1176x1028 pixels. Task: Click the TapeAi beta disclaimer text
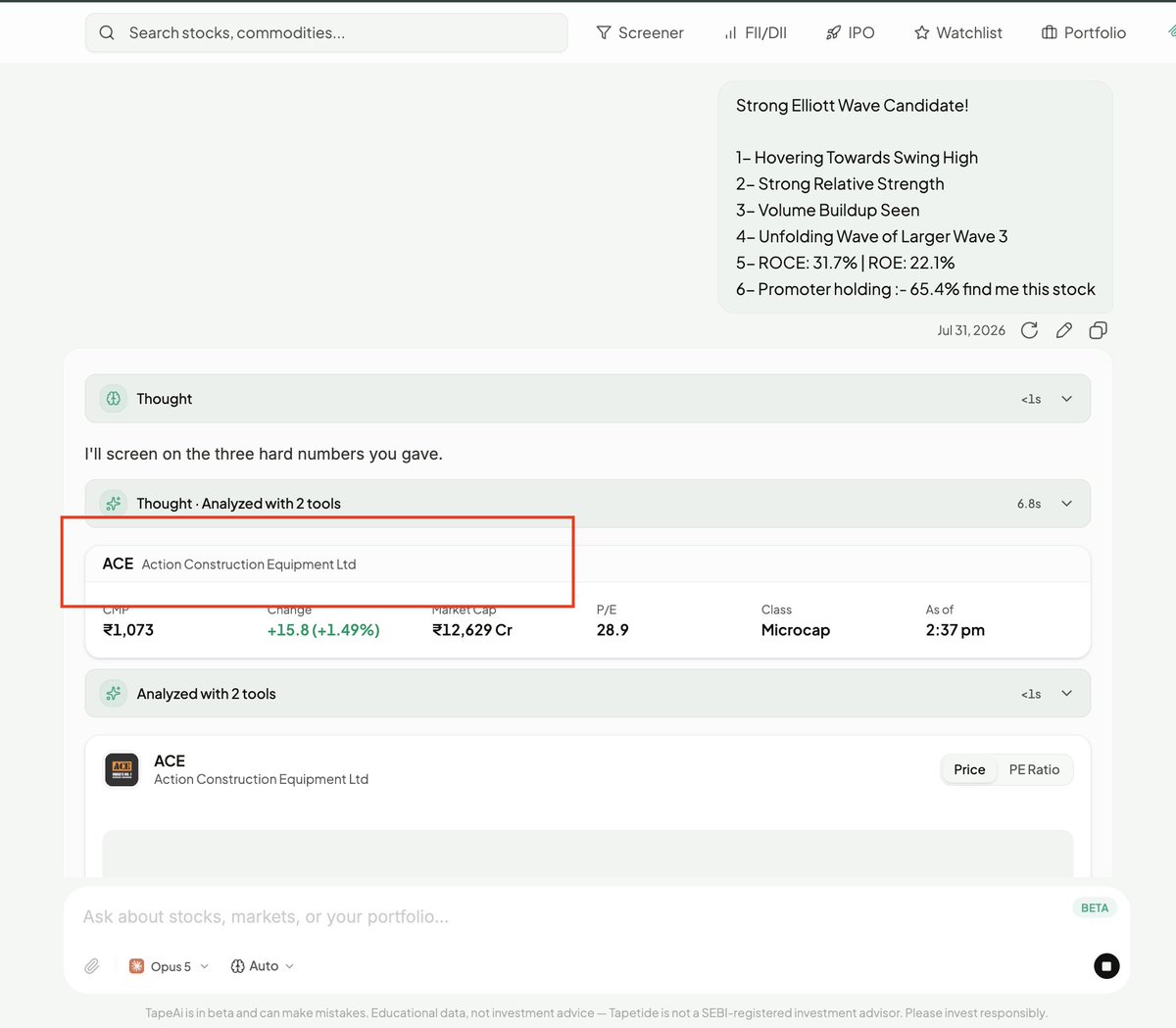(x=597, y=1013)
